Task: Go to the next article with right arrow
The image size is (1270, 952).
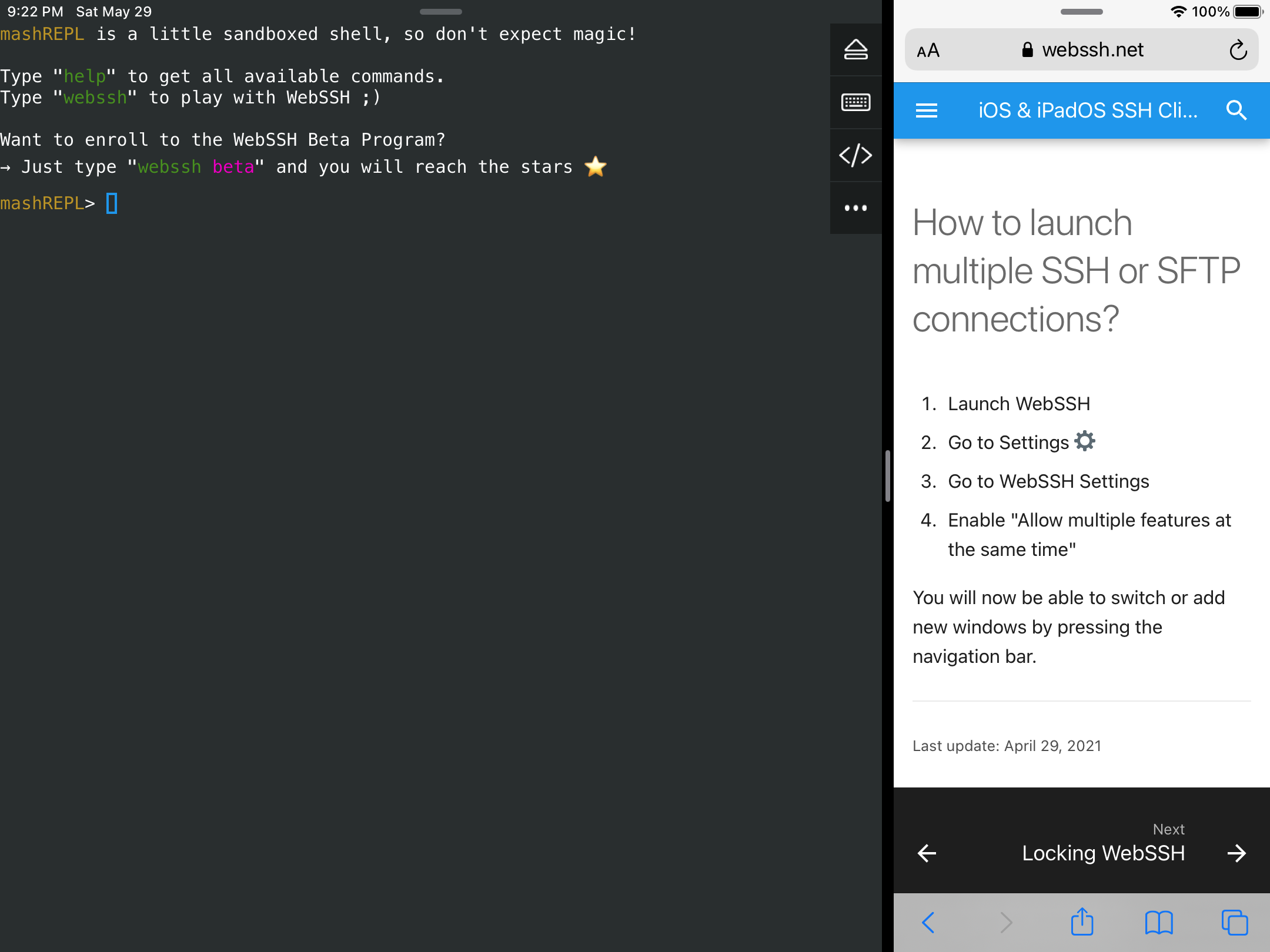Action: point(1236,853)
